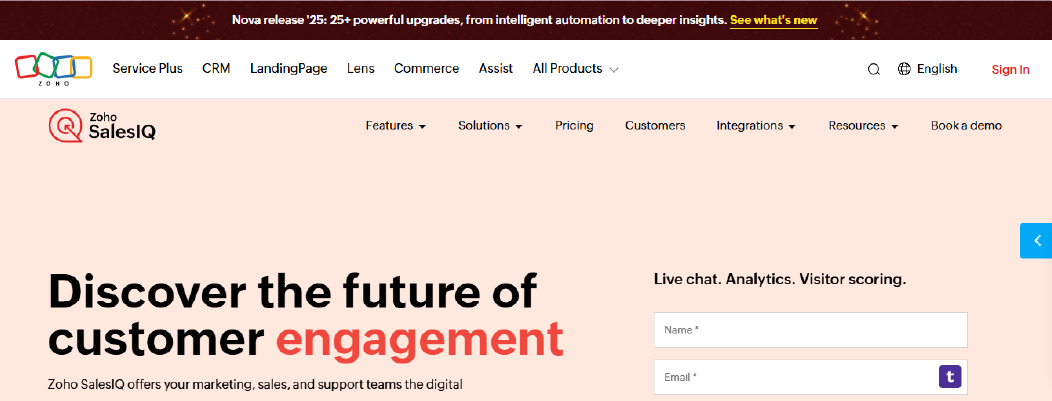Focus the Email input field
The image size is (1052, 401).
click(810, 377)
